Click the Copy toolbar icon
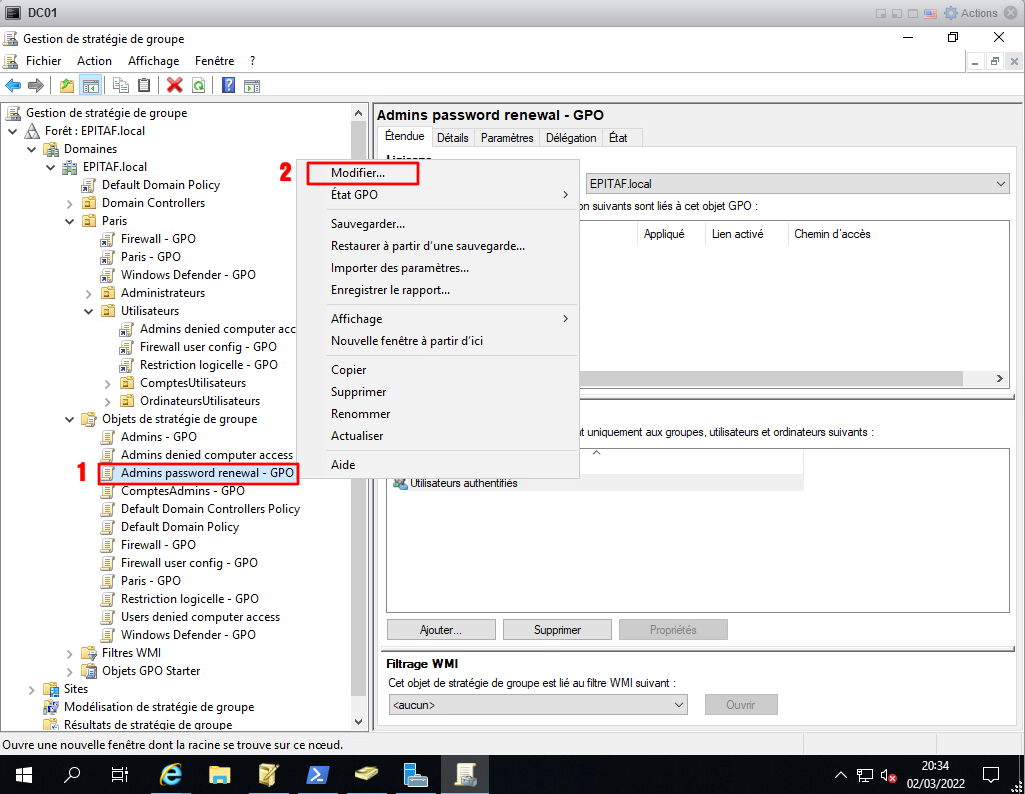This screenshot has height=794, width=1025. 121,86
